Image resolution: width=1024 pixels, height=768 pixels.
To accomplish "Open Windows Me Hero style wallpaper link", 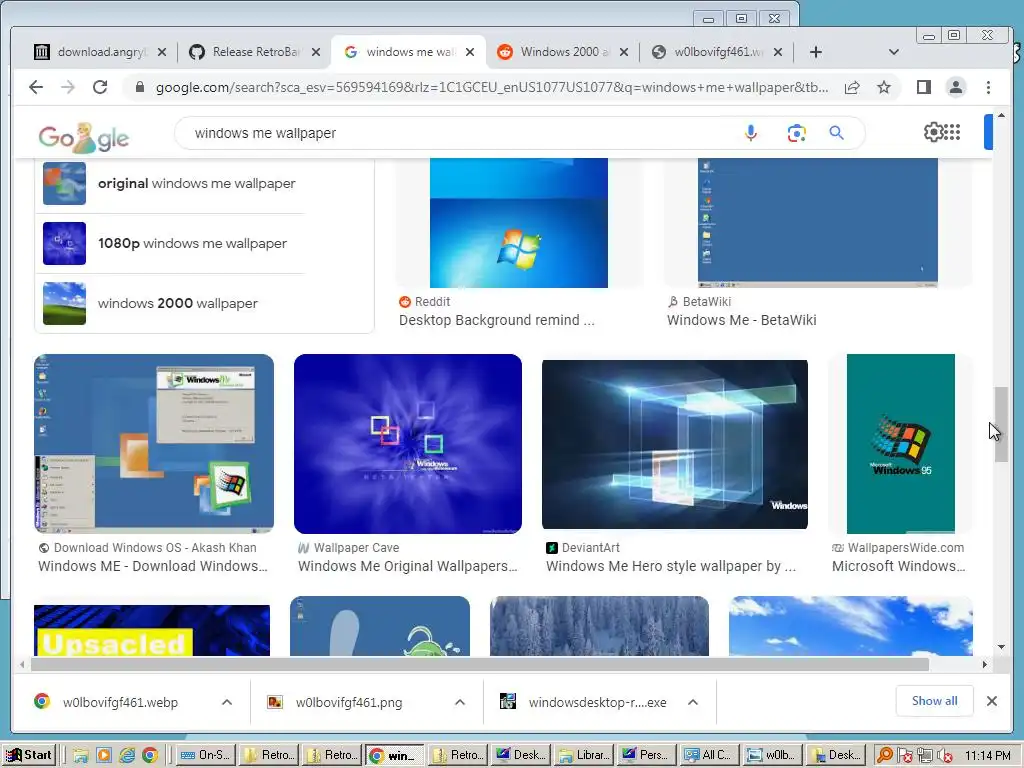I will pos(671,566).
